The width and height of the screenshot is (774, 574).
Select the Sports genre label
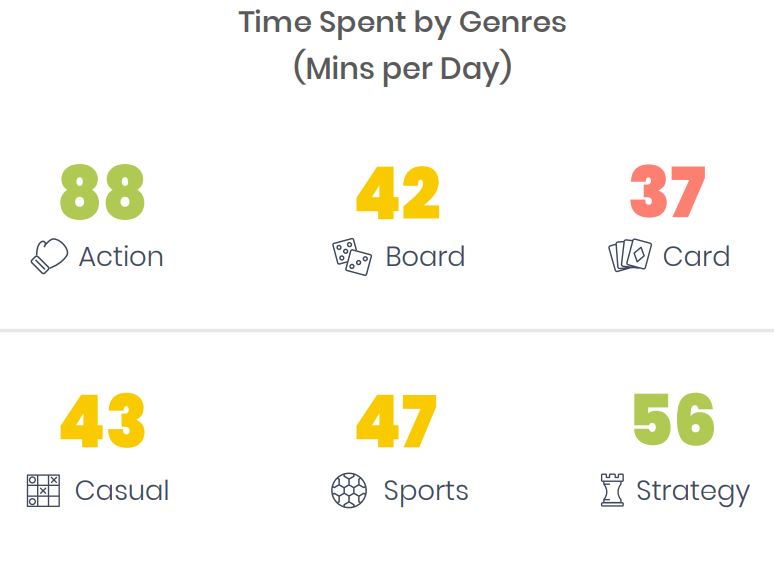[x=426, y=492]
